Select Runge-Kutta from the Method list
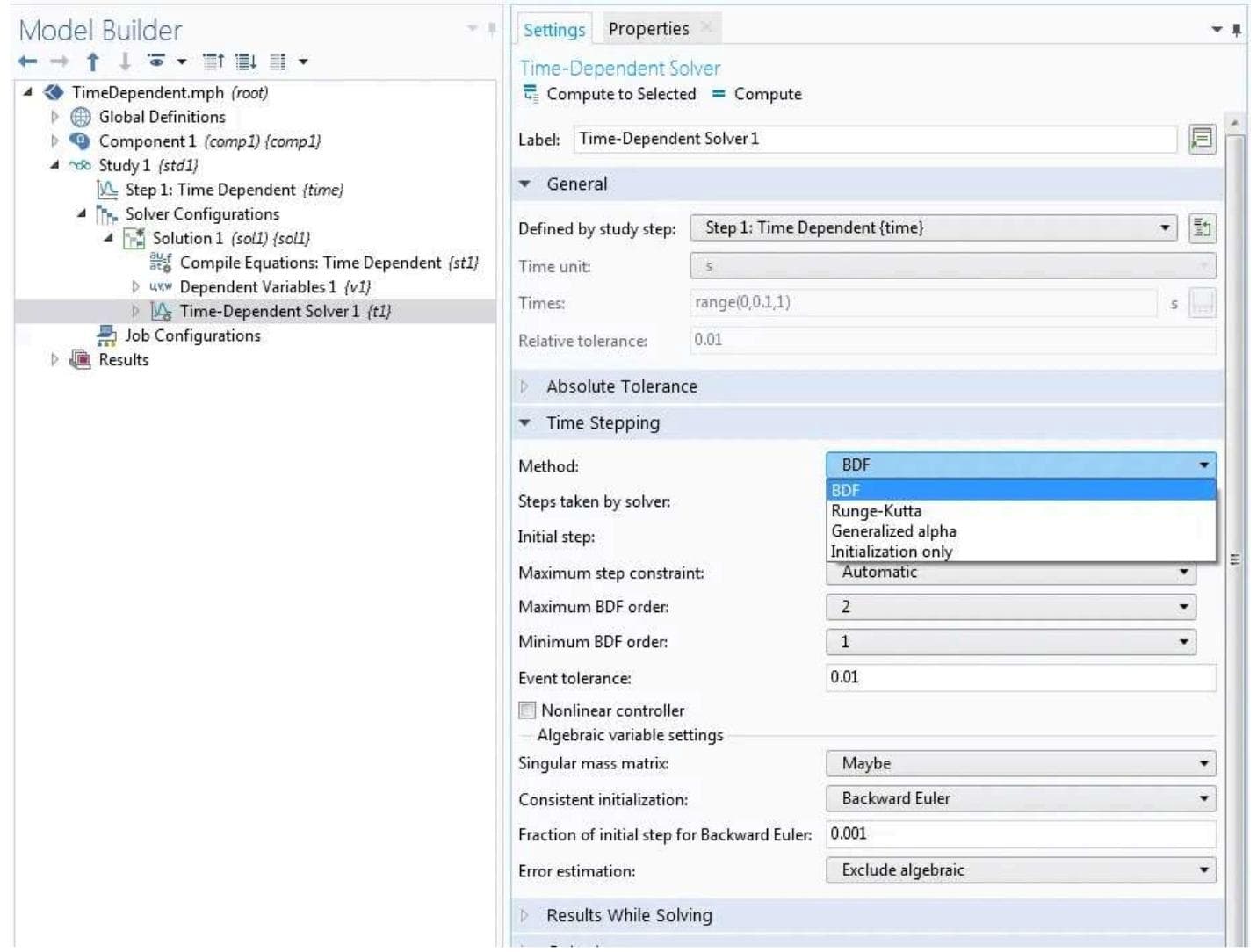The height and width of the screenshot is (952, 1257). [876, 511]
